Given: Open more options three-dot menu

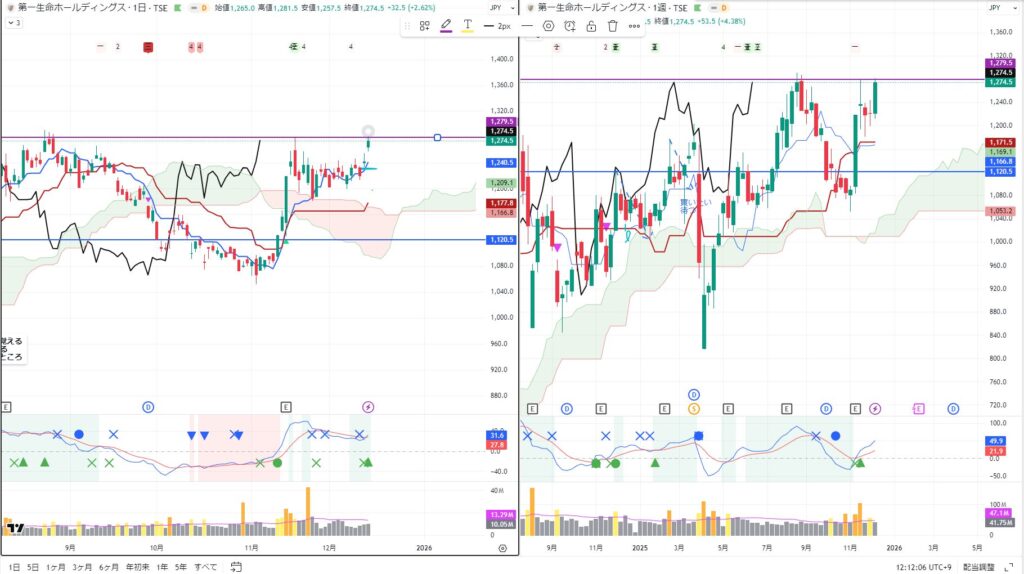Looking at the screenshot, I should [634, 25].
